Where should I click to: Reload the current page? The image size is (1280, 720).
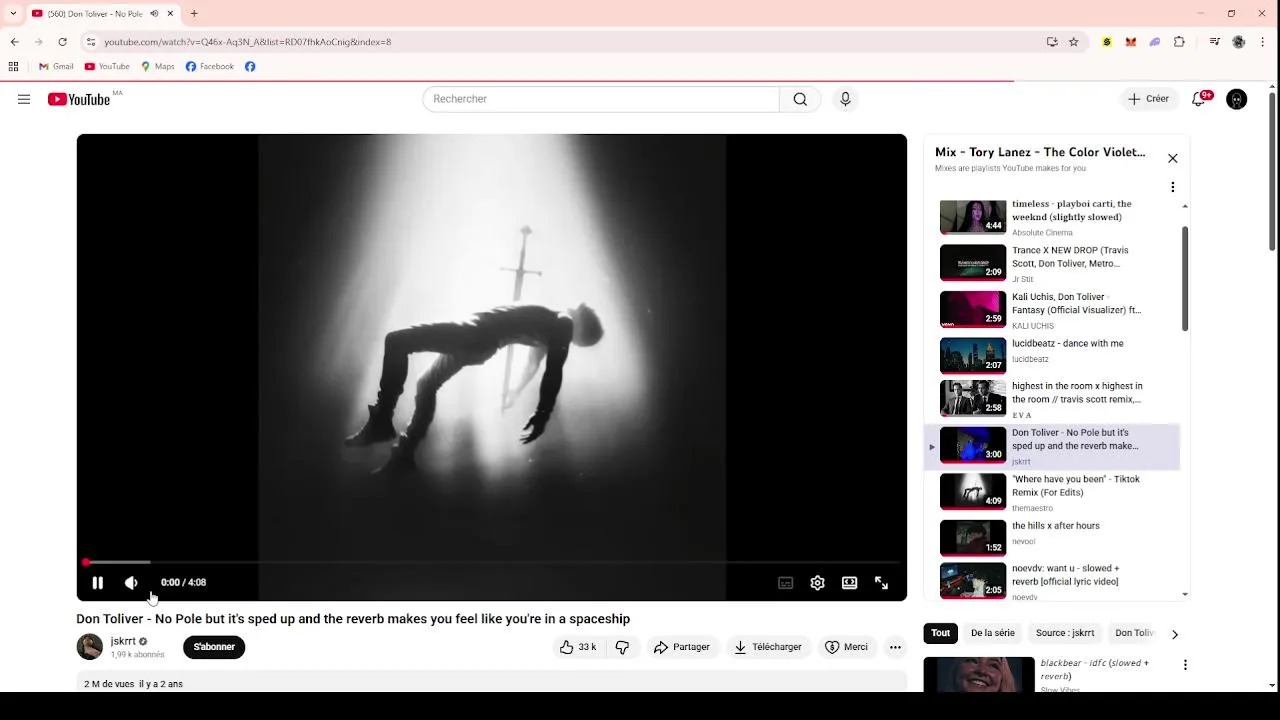tap(62, 42)
